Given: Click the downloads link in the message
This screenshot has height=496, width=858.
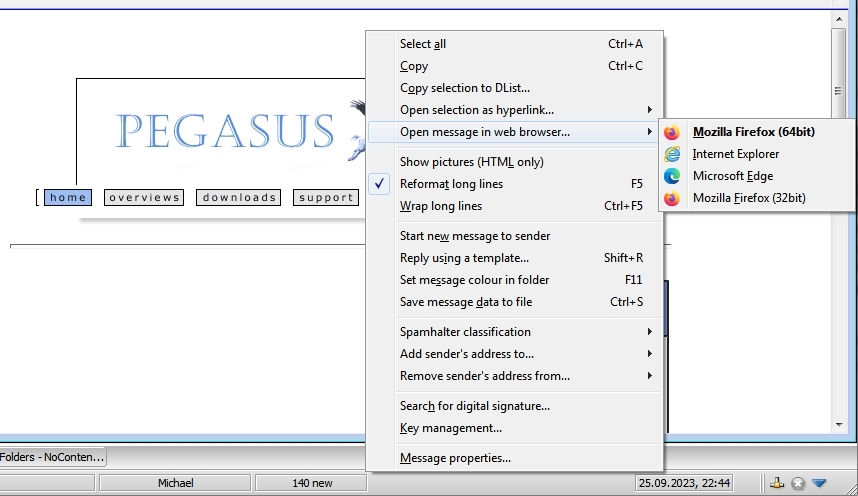Looking at the screenshot, I should [x=238, y=198].
